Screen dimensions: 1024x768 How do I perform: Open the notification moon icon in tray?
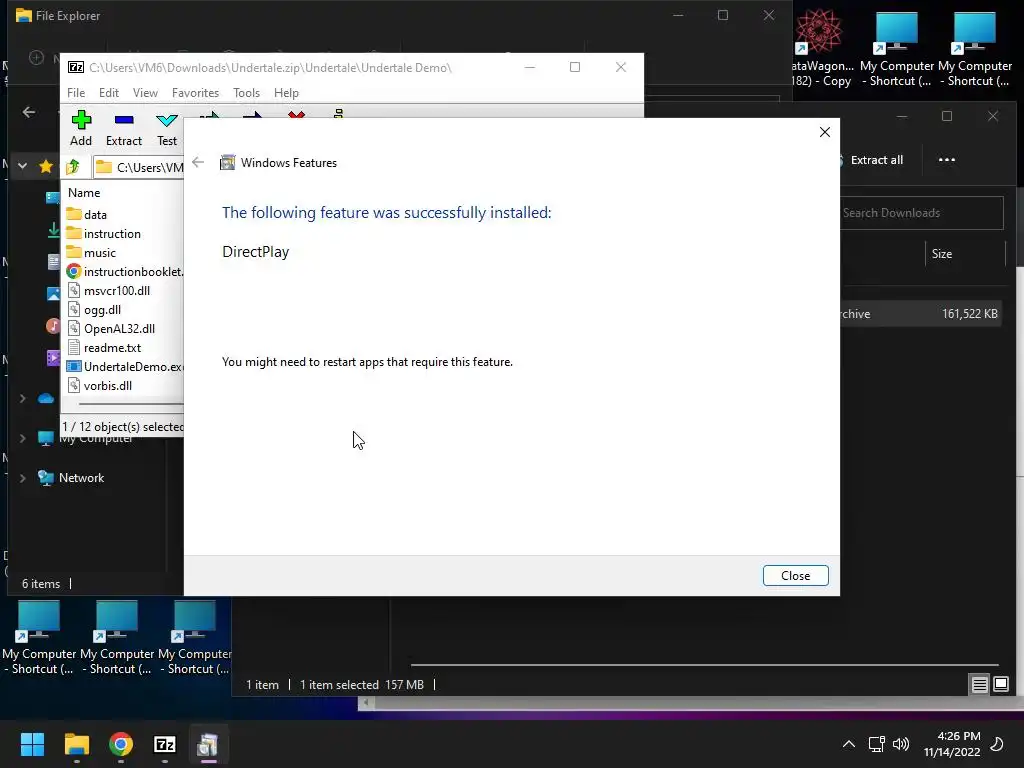pyautogui.click(x=998, y=744)
